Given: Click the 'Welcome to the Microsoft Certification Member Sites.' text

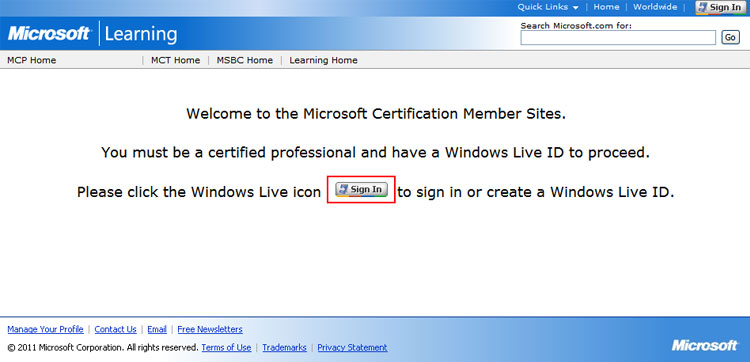Looking at the screenshot, I should pyautogui.click(x=376, y=114).
